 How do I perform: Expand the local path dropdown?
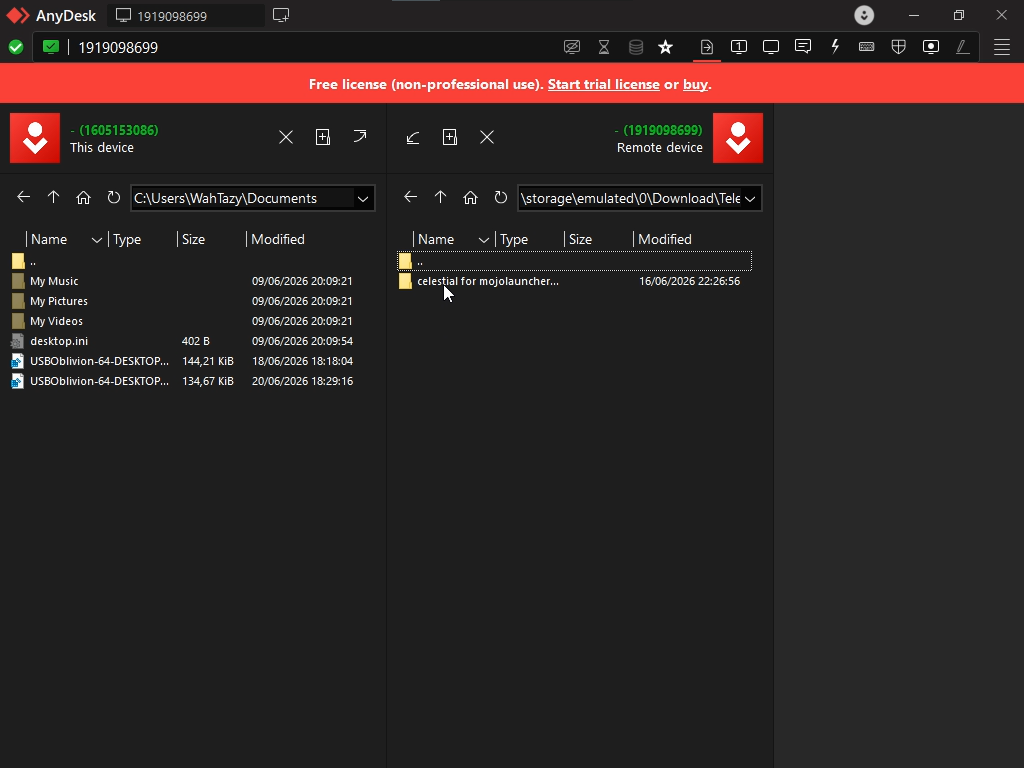tap(363, 199)
